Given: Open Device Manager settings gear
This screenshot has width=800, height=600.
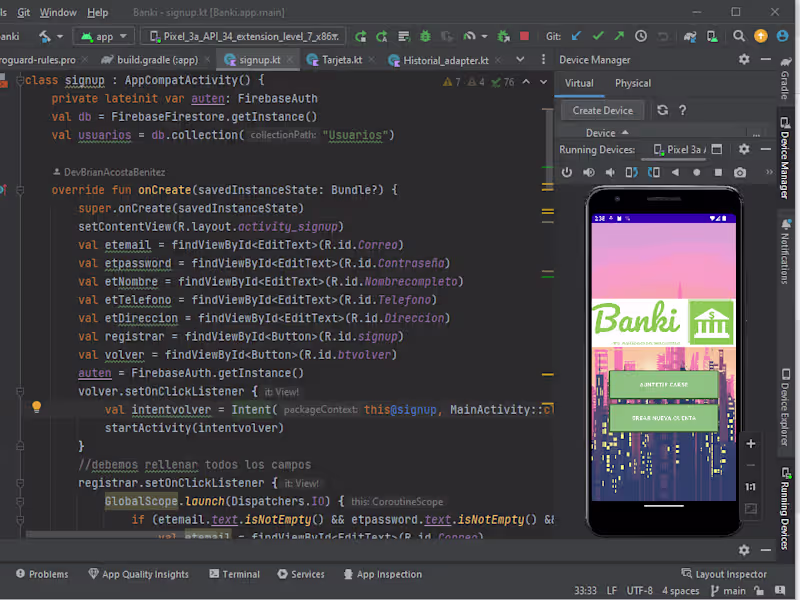Looking at the screenshot, I should click(x=744, y=60).
